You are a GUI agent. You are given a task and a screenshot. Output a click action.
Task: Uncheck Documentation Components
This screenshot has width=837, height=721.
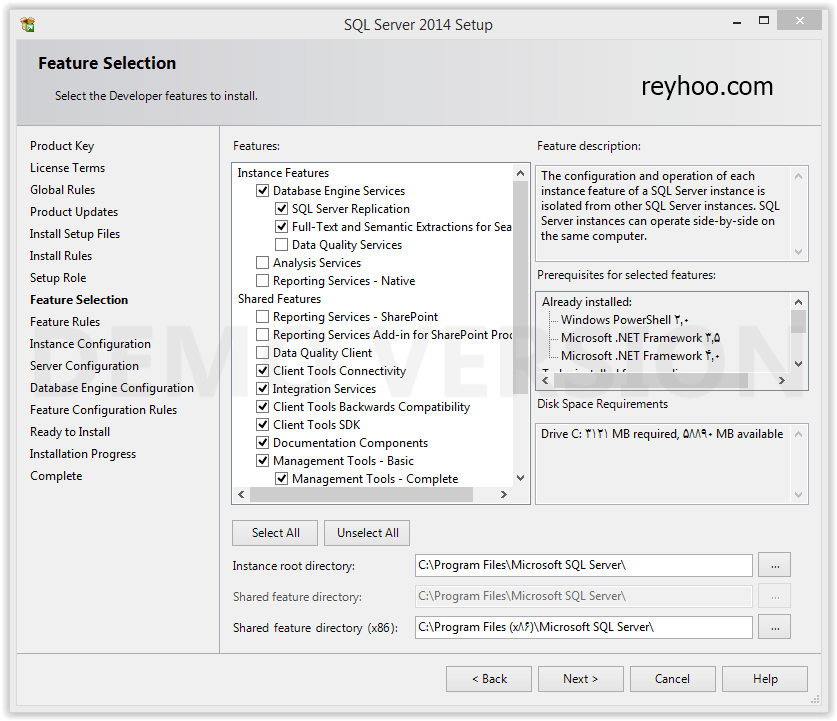coord(262,443)
